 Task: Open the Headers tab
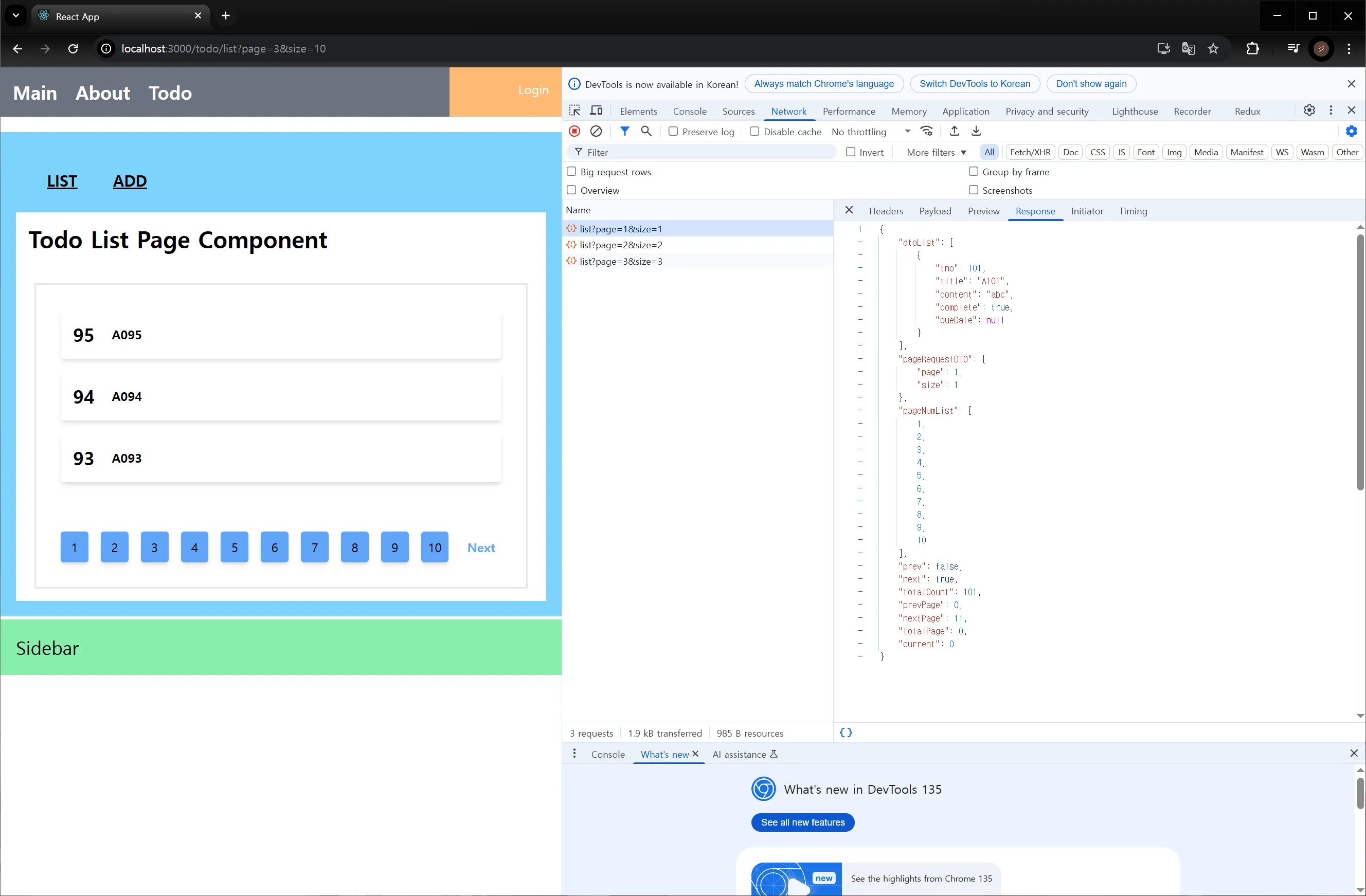point(886,211)
